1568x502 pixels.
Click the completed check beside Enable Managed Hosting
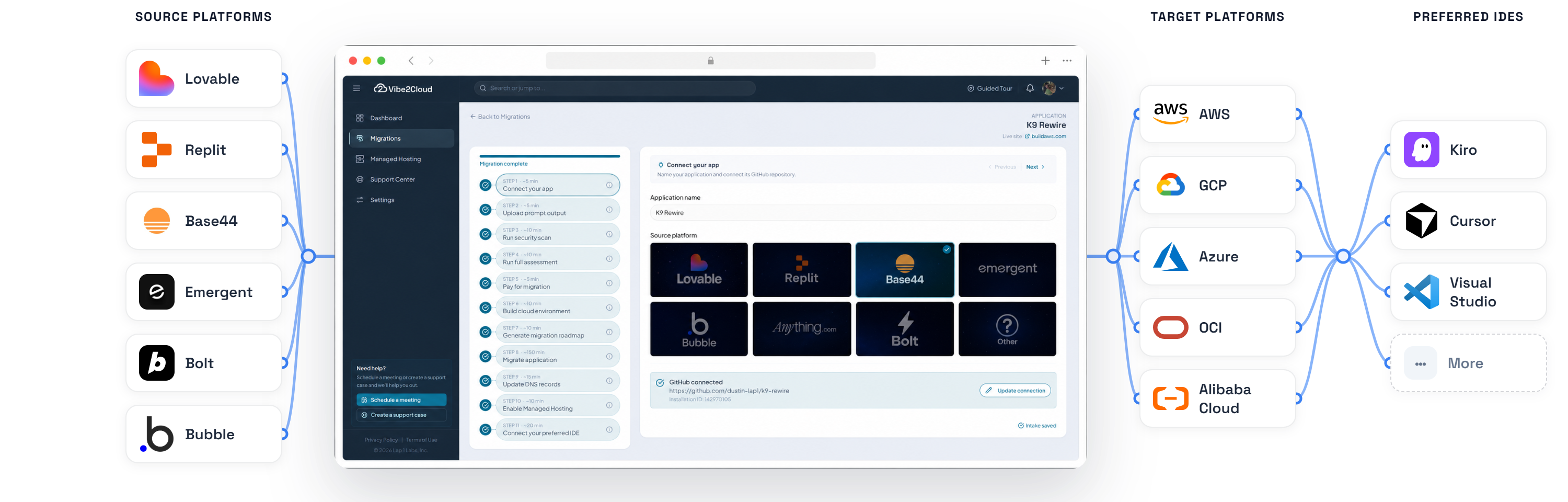click(x=485, y=405)
